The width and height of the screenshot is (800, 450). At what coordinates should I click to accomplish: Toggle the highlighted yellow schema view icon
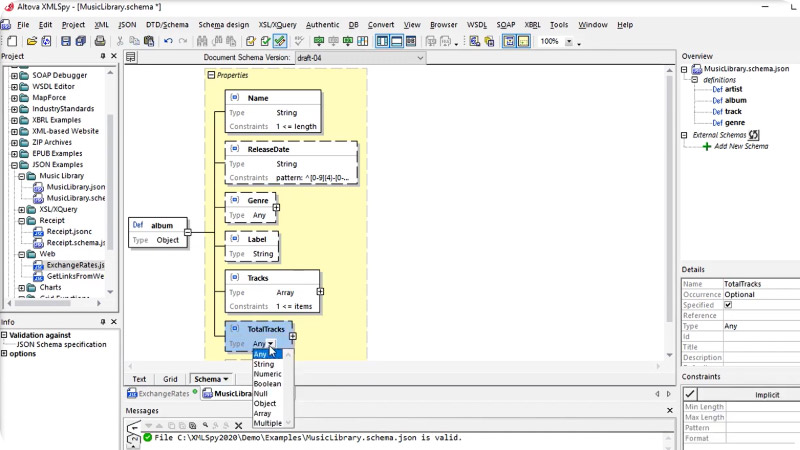[523, 41]
